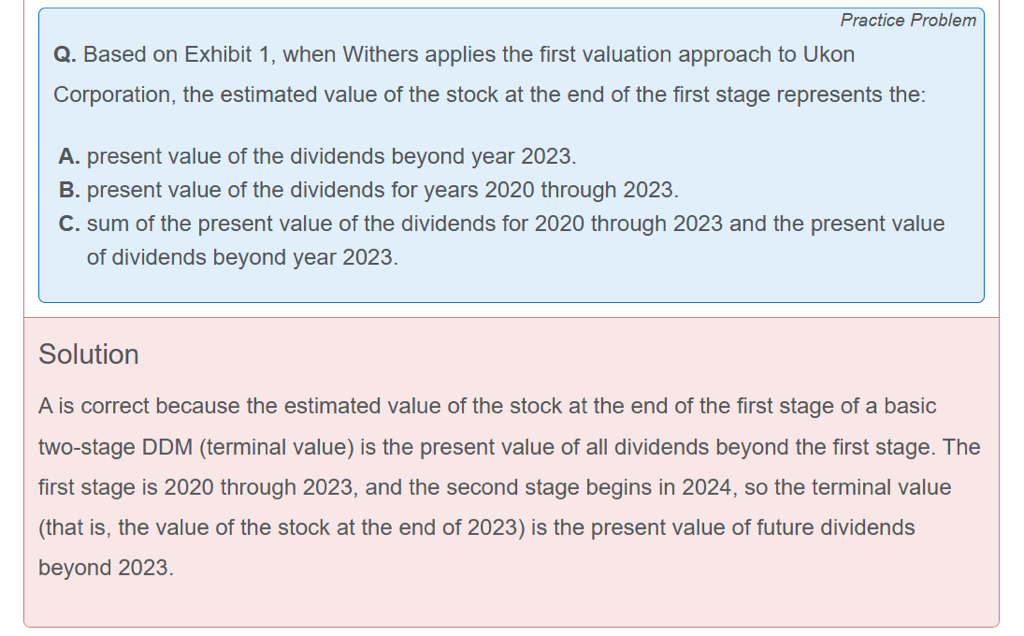1024x636 pixels.
Task: Click 'beyond 2023.' on the solution's last line
Action: point(105,568)
